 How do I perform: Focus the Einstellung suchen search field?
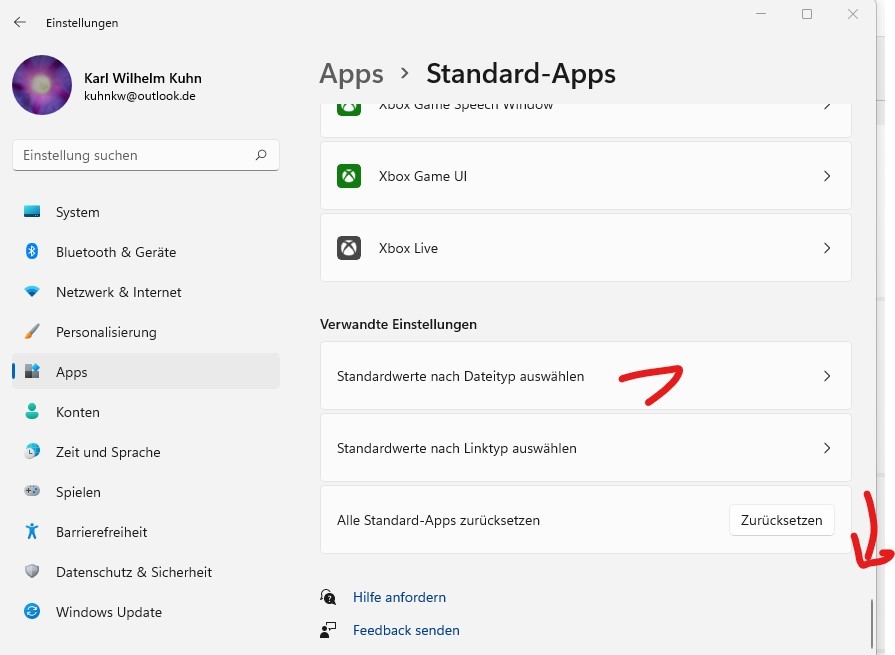click(135, 155)
